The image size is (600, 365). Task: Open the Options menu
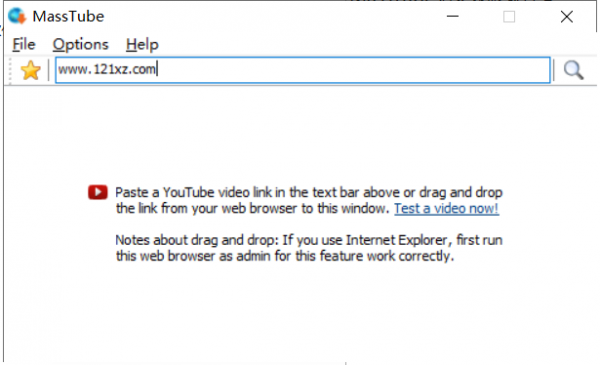pos(80,45)
